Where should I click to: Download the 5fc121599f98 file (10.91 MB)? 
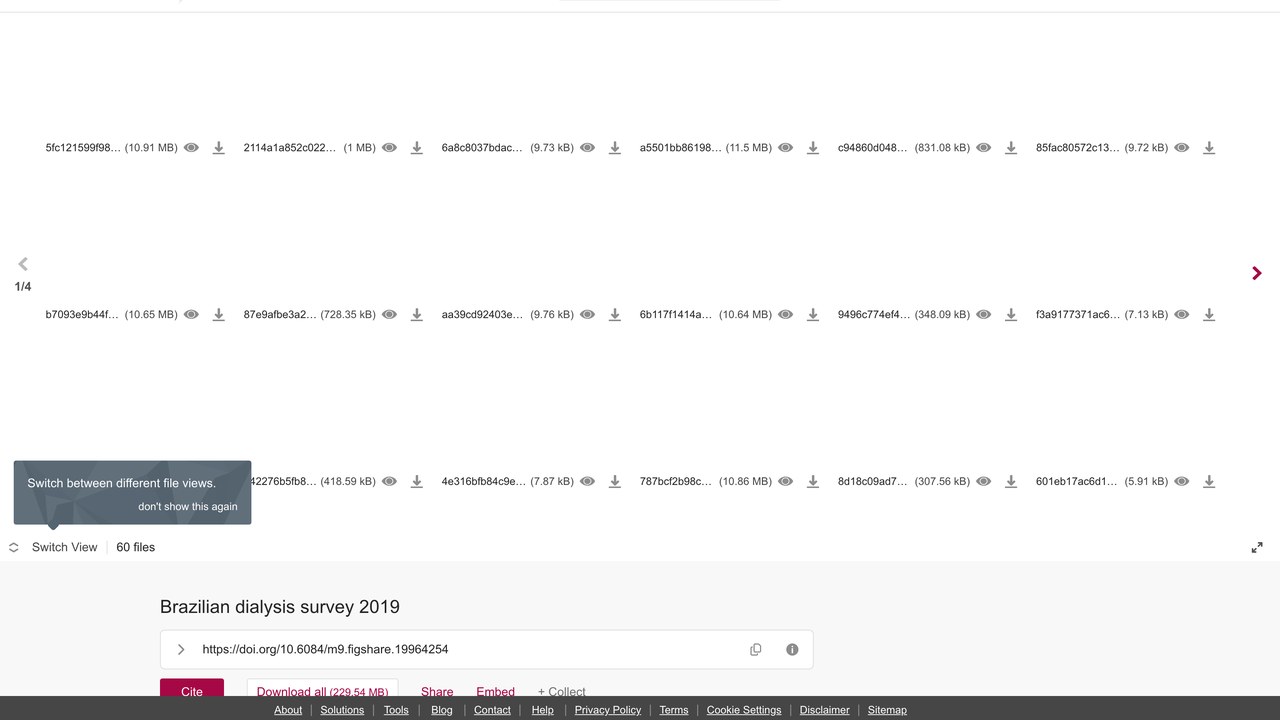pyautogui.click(x=218, y=148)
